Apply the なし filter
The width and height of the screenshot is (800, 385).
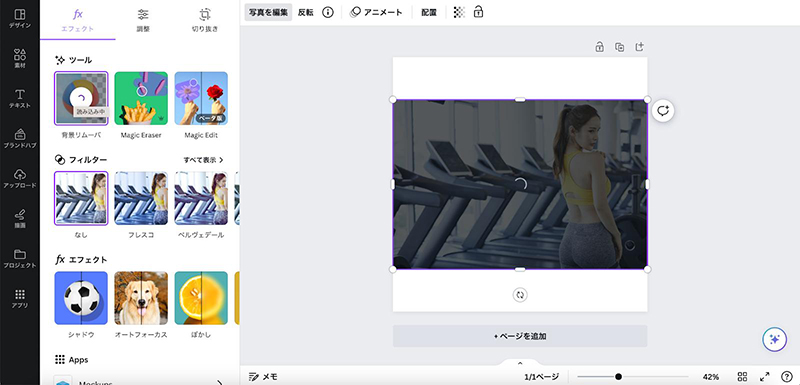81,198
